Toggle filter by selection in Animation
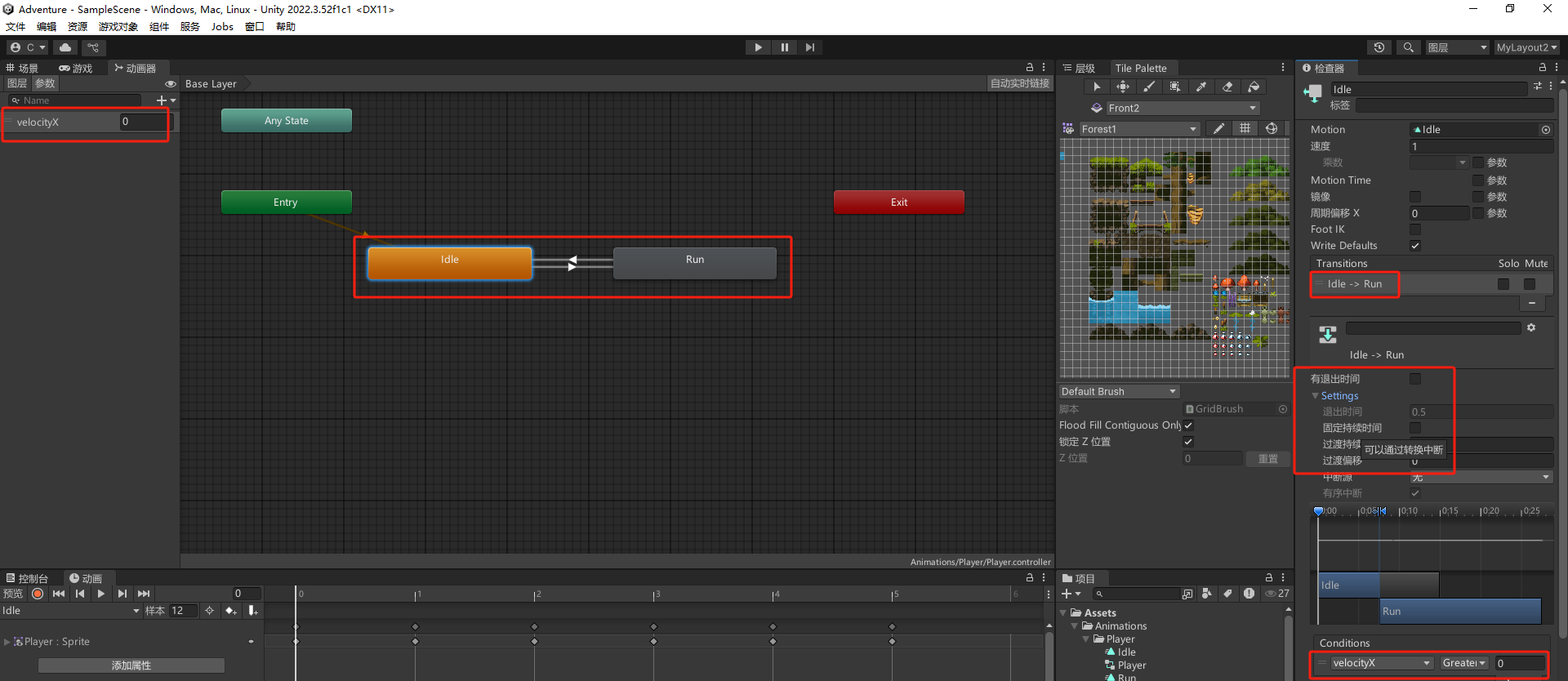This screenshot has height=681, width=1568. click(x=209, y=611)
